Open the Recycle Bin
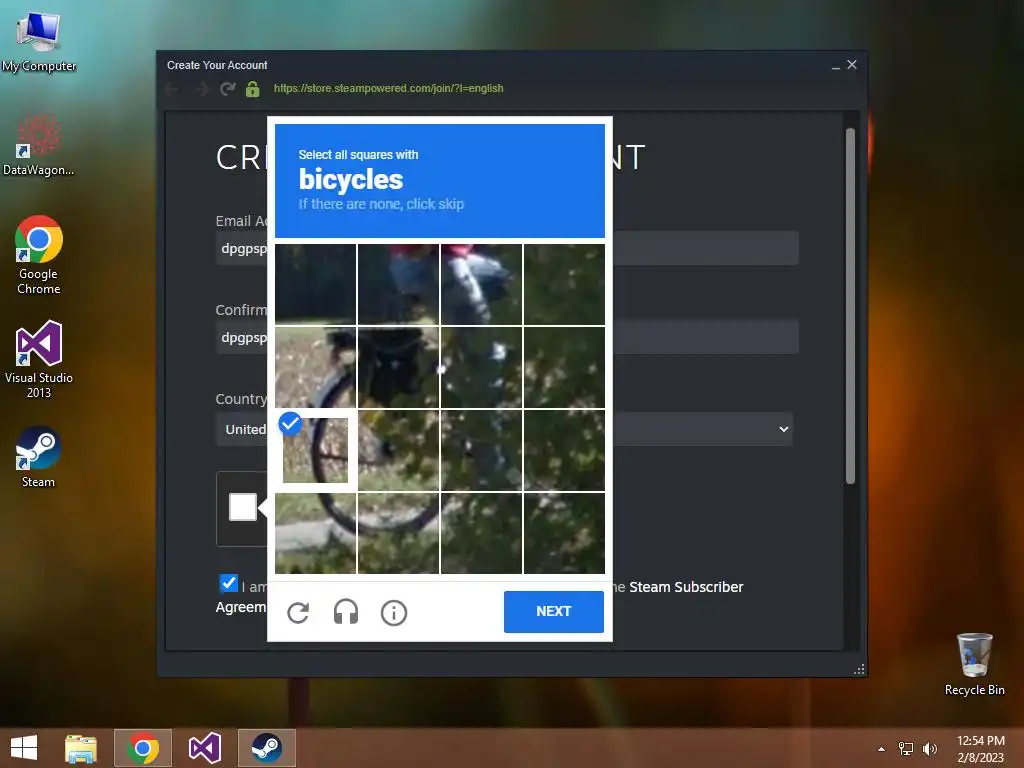The height and width of the screenshot is (768, 1024). [974, 665]
